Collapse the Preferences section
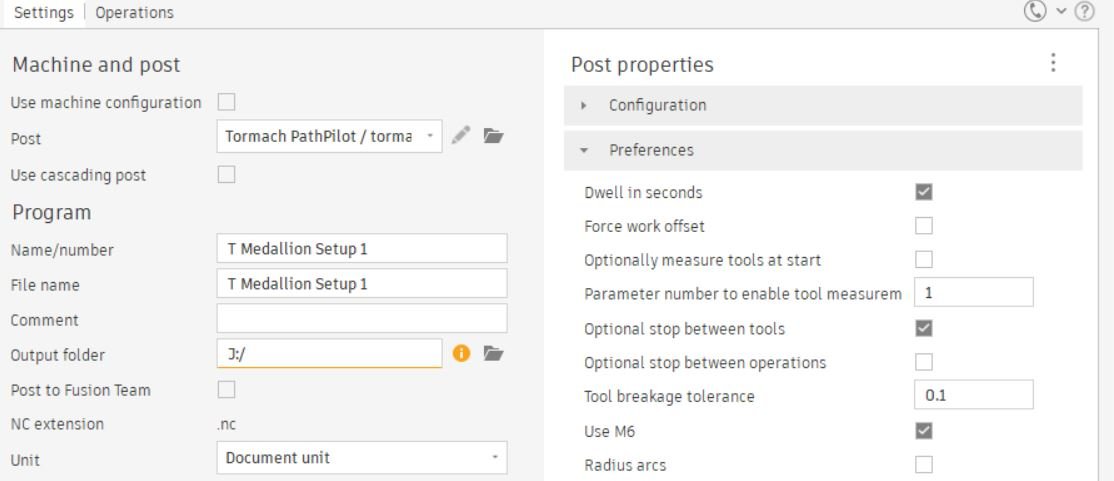This screenshot has height=481, width=1114. (823, 151)
